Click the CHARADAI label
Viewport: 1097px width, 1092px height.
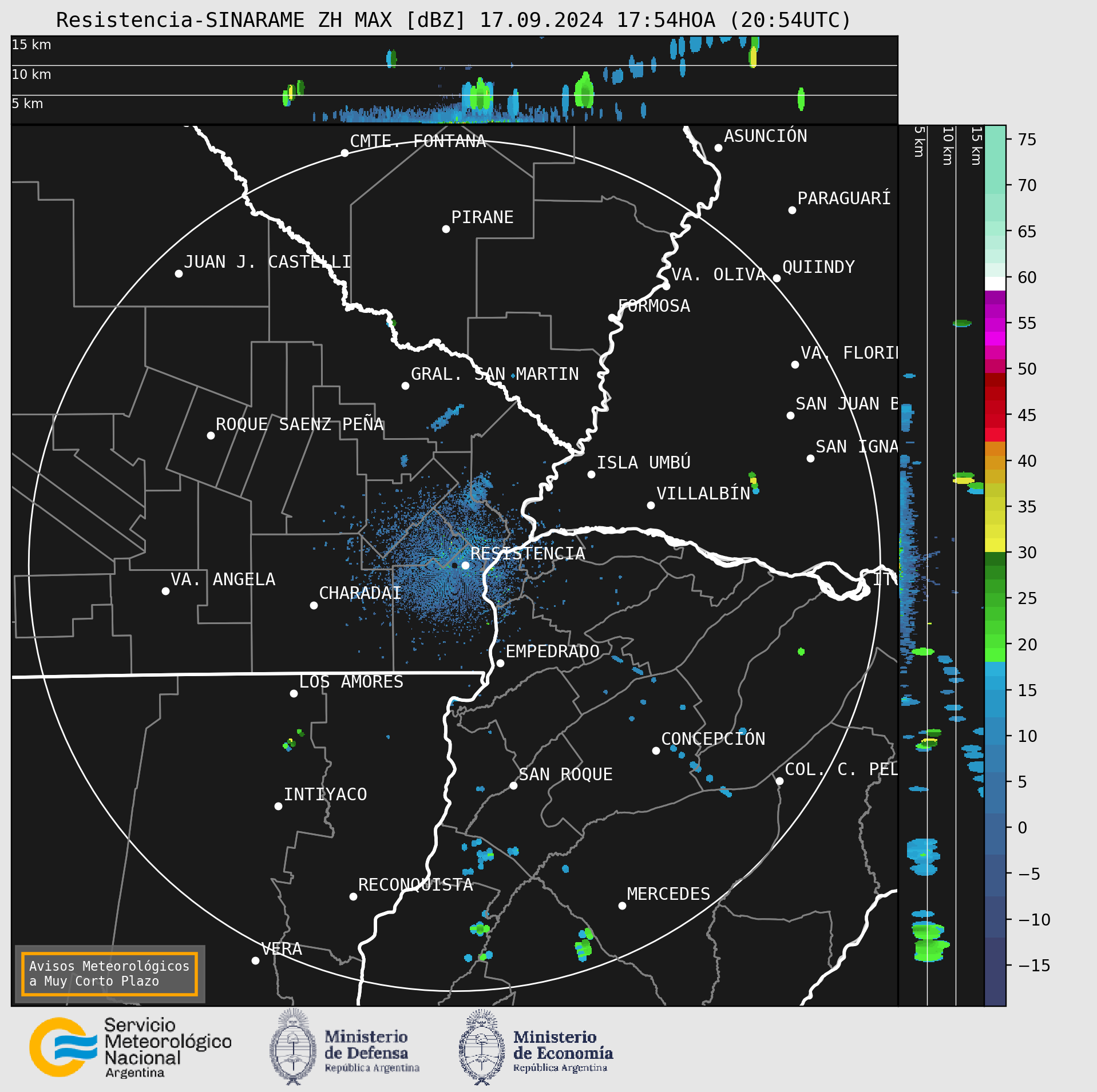coord(360,593)
